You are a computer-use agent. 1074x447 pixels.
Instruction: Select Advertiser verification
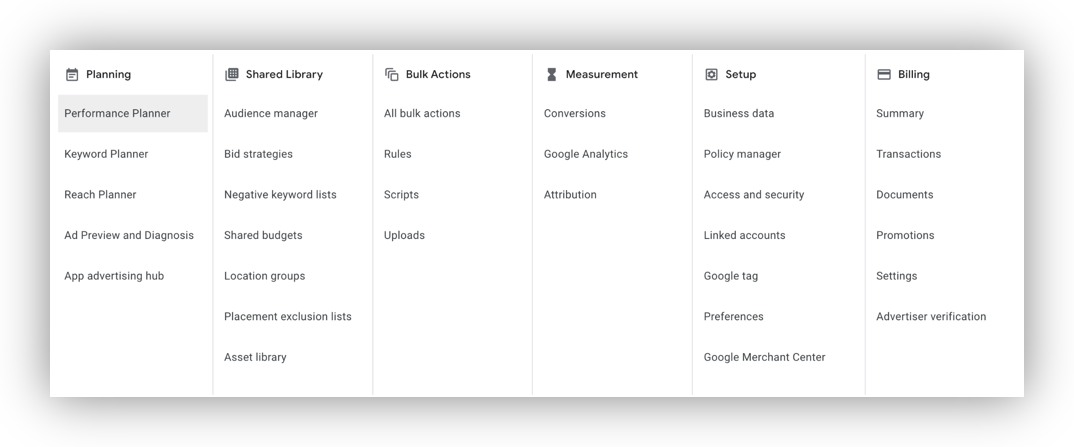pyautogui.click(x=931, y=317)
